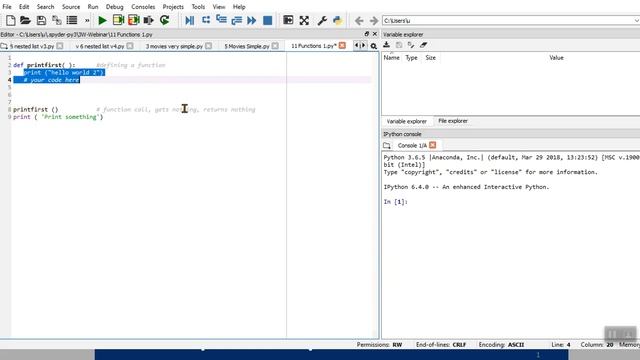Screen dimensions: 640x360
Task: Close the Console 1/A tab
Action: click(433, 145)
